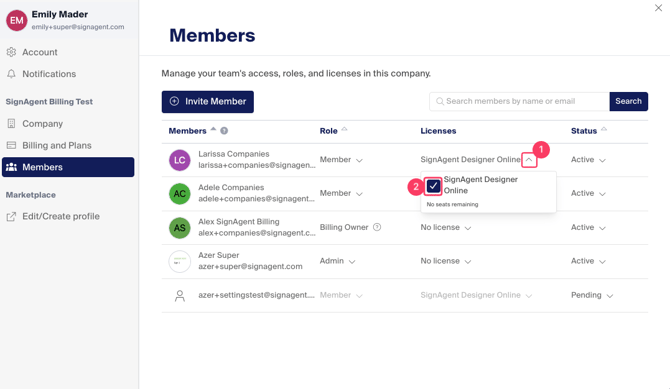Click the Company building icon
Image resolution: width=670 pixels, height=389 pixels.
tap(12, 124)
